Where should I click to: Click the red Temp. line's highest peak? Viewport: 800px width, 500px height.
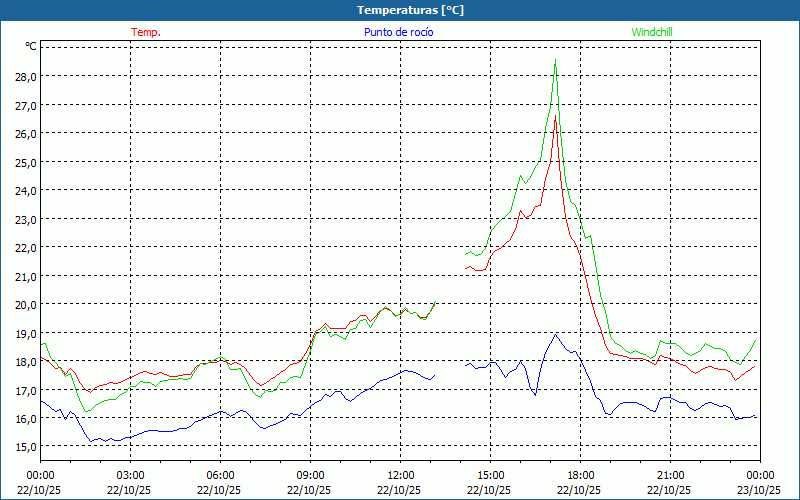click(x=555, y=119)
